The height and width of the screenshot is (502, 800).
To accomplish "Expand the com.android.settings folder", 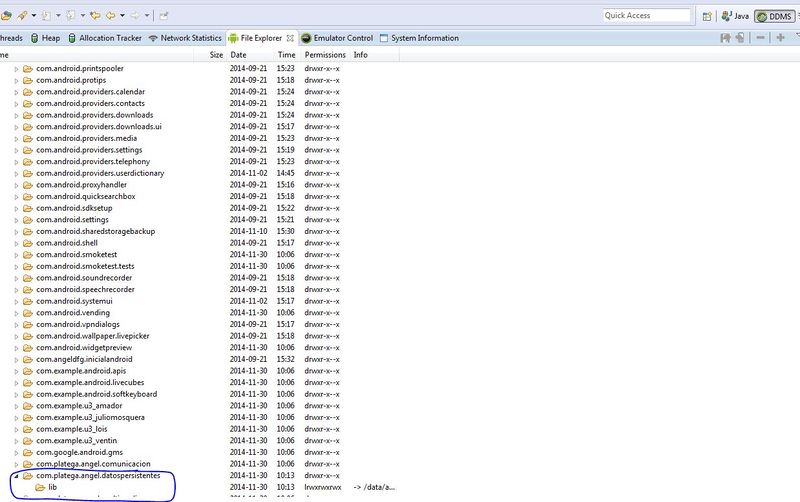I will [x=16, y=220].
